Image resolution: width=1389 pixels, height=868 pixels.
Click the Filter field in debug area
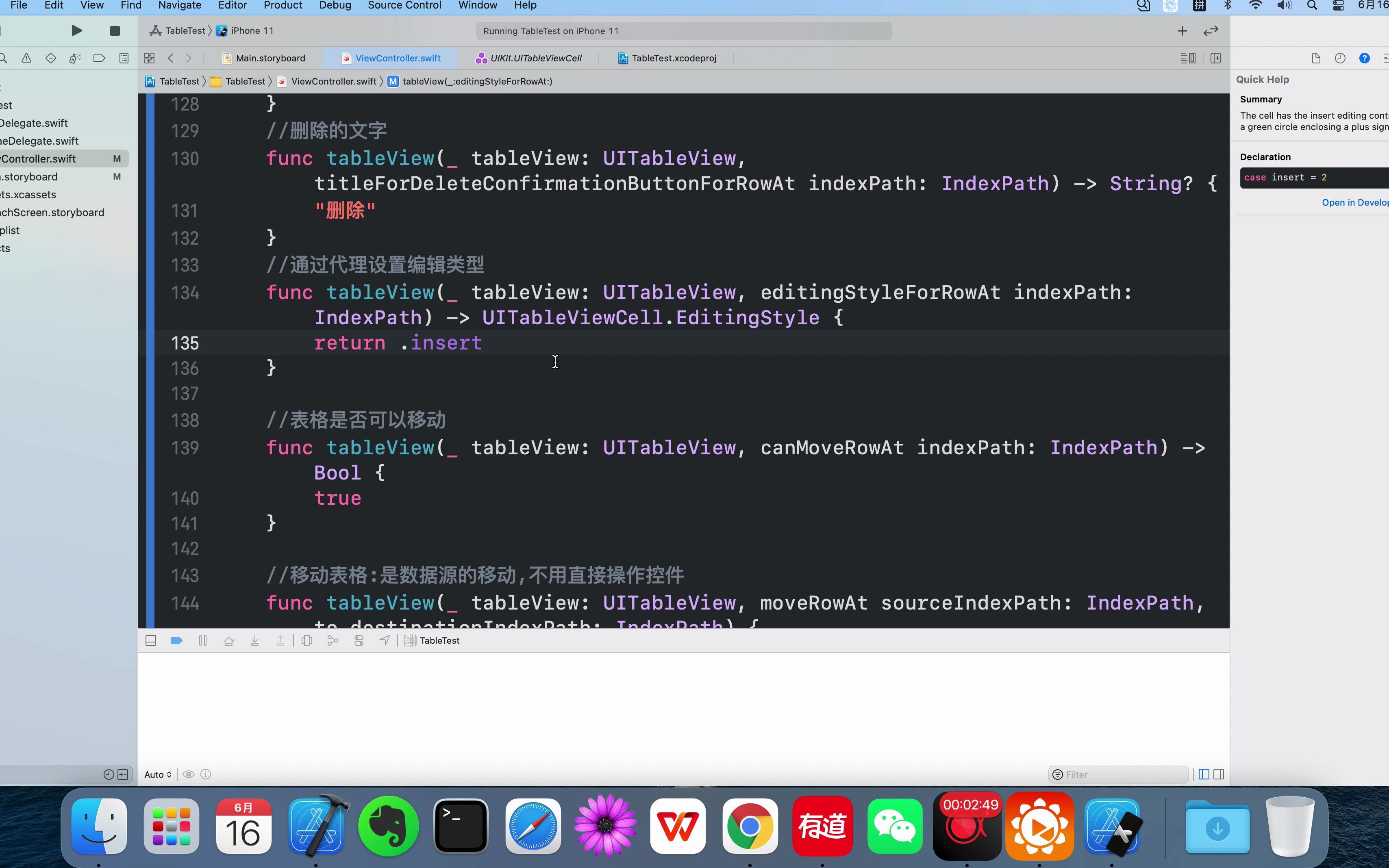click(x=1117, y=774)
